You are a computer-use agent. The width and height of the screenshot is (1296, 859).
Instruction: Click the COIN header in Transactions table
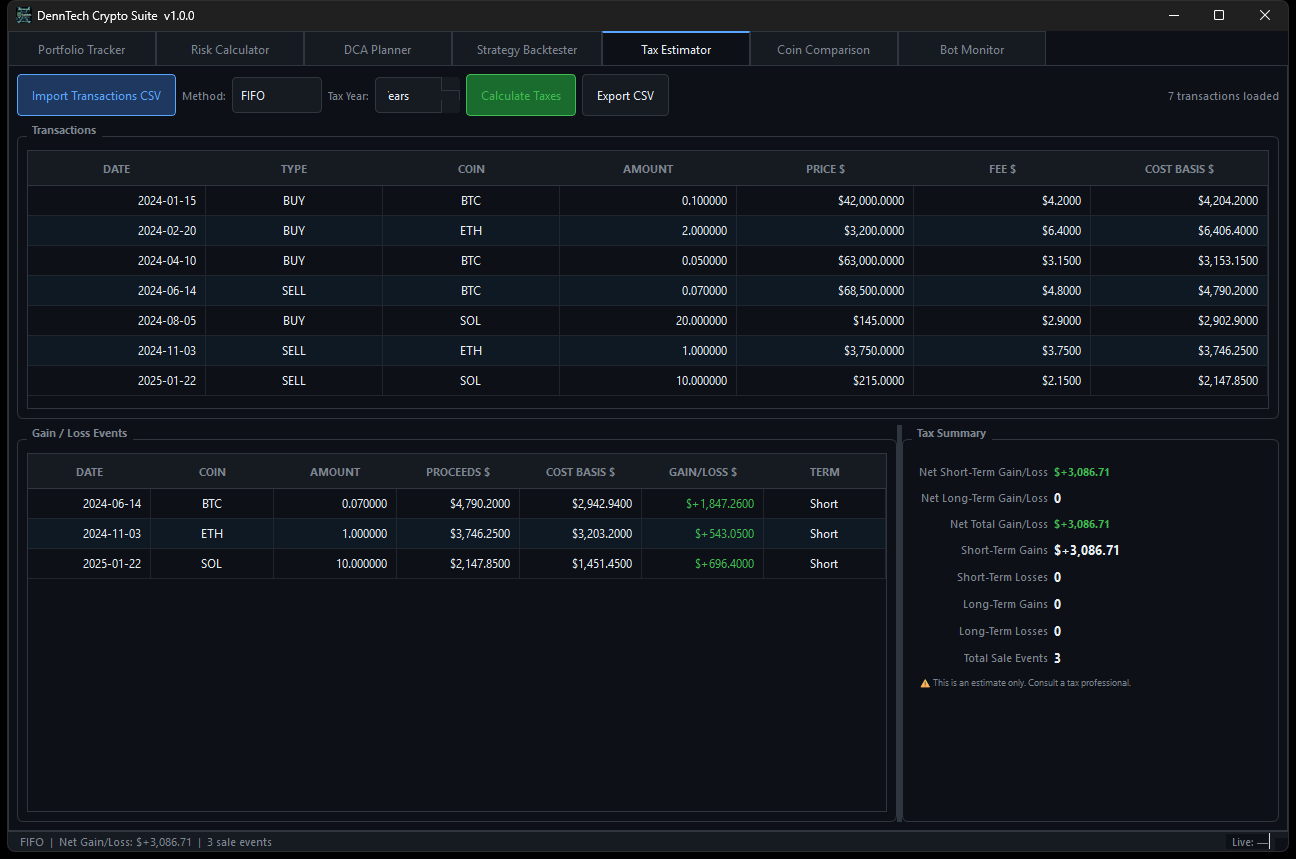coord(471,169)
